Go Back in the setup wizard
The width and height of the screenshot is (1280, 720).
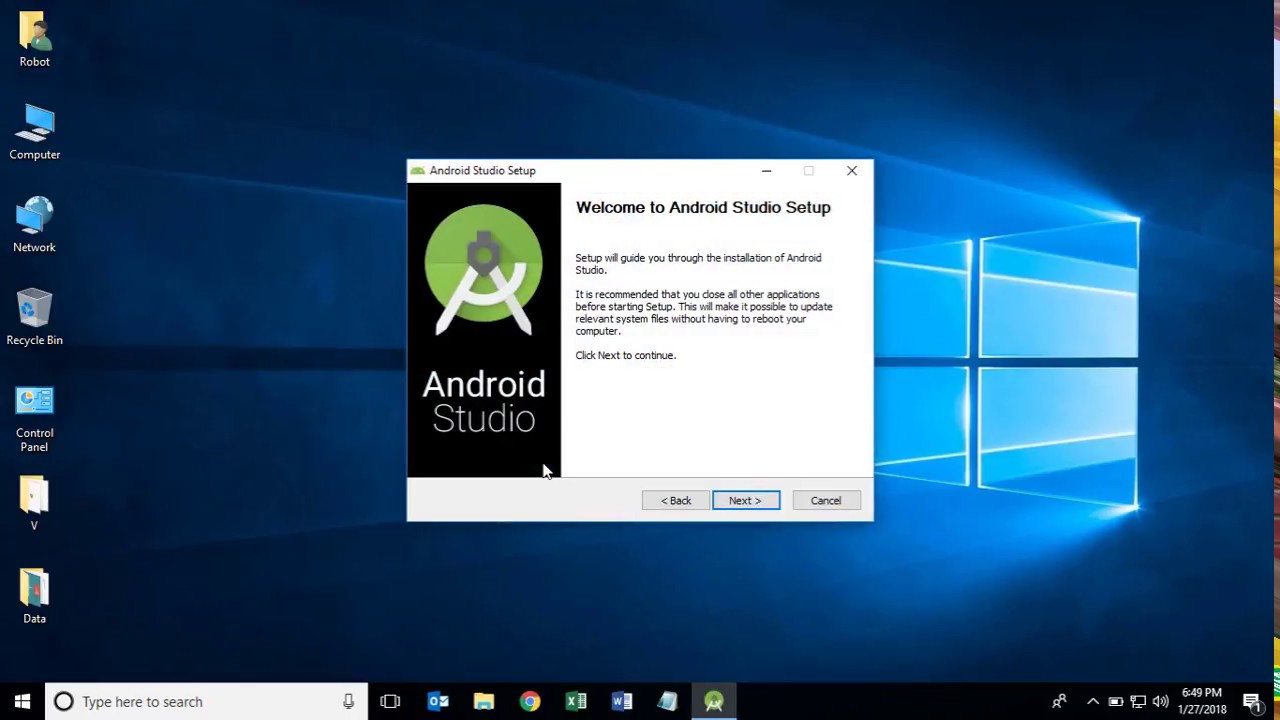point(676,500)
